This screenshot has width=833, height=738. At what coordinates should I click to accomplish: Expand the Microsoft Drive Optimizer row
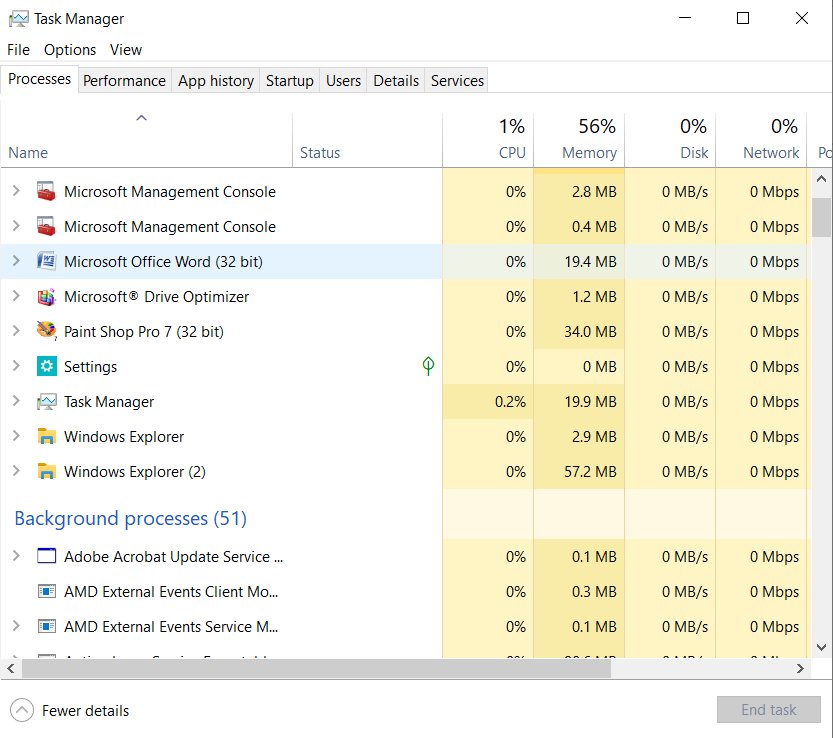(16, 296)
